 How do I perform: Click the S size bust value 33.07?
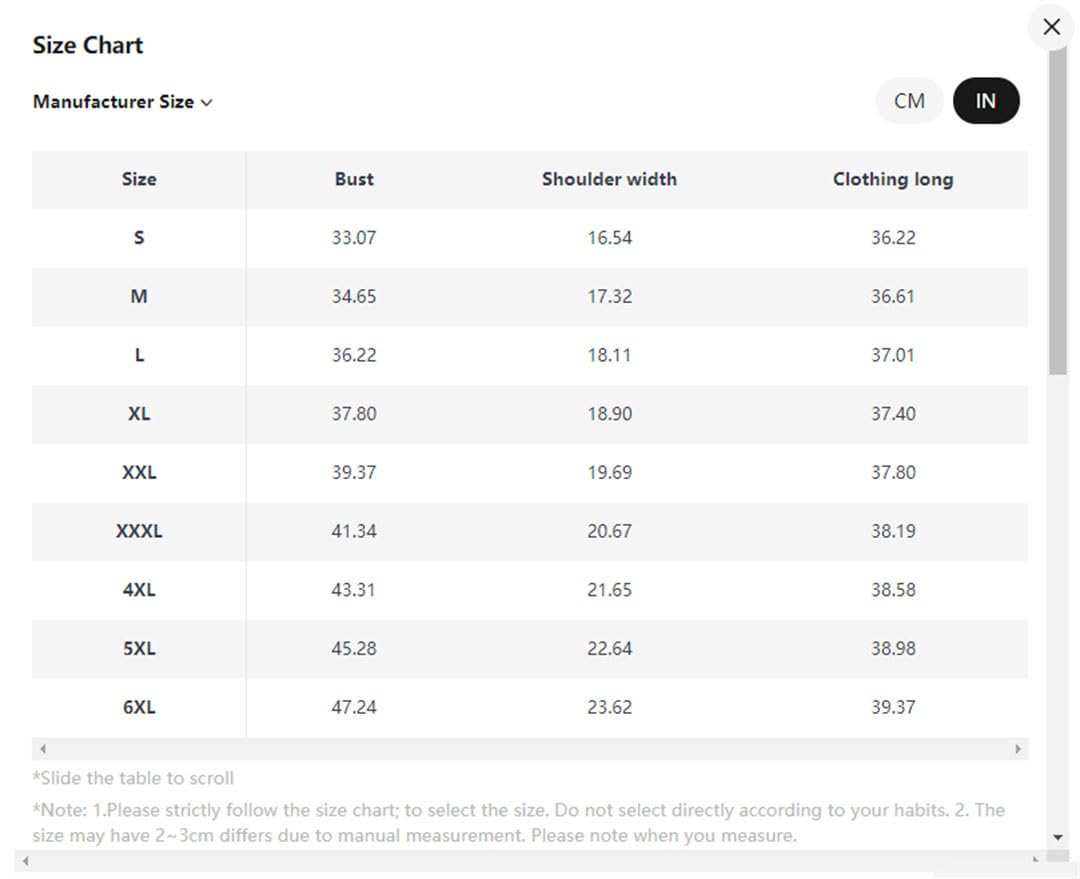click(354, 238)
